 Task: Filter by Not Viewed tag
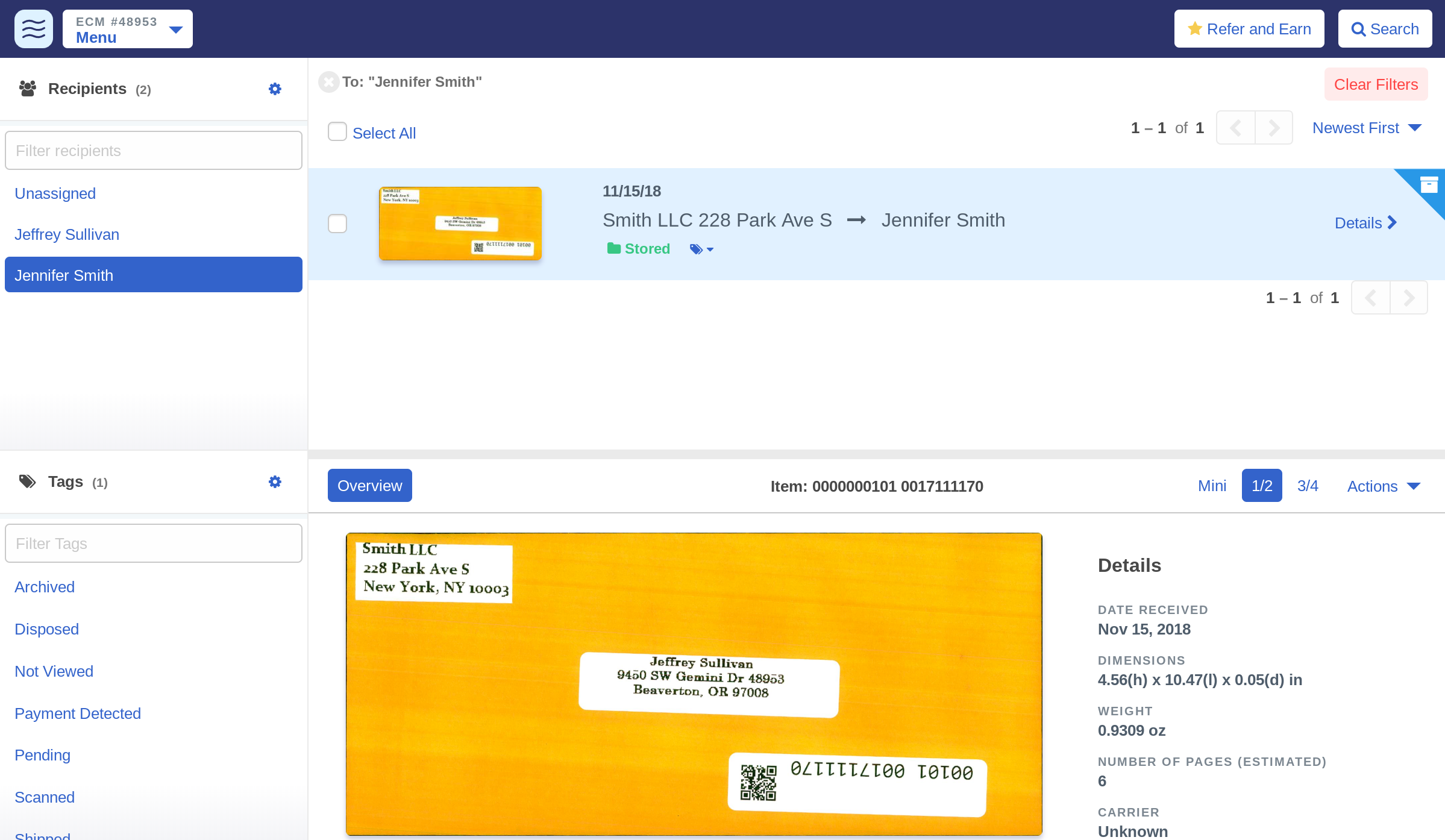(x=54, y=671)
